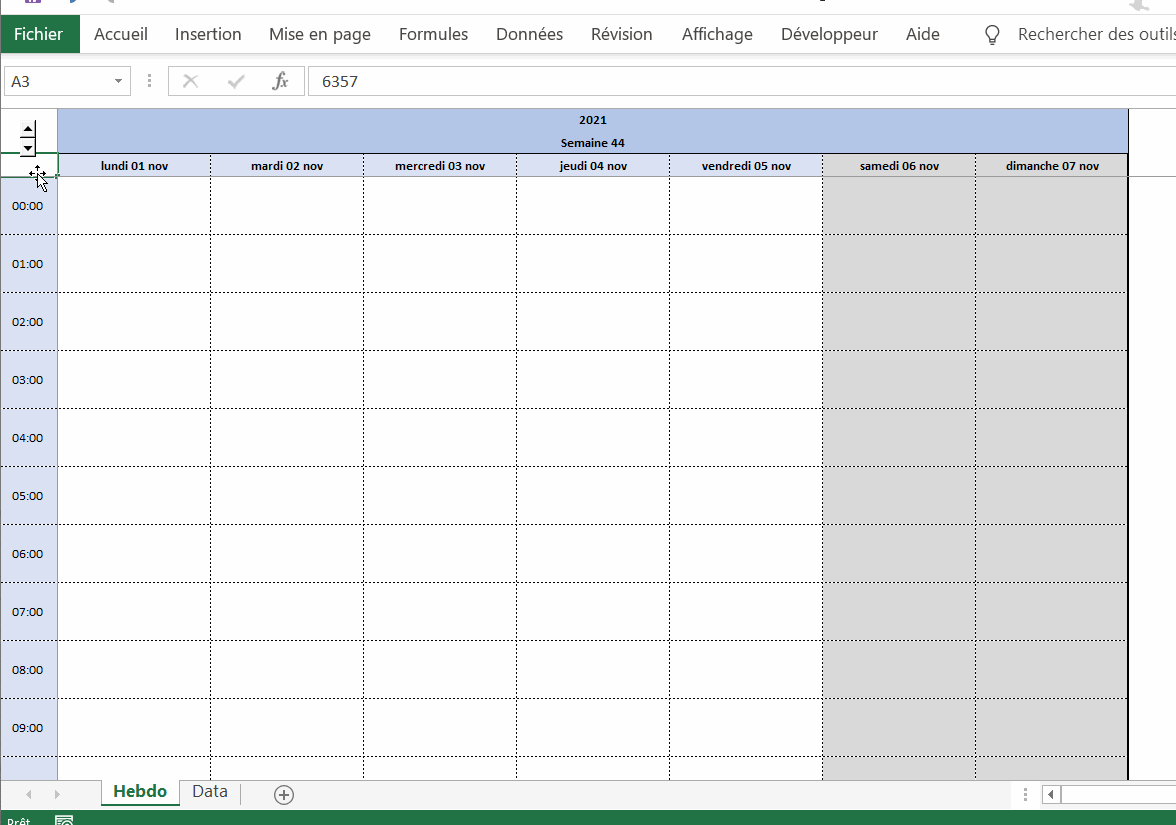Switch to the Data sheet tab
The image size is (1176, 825).
tap(210, 792)
